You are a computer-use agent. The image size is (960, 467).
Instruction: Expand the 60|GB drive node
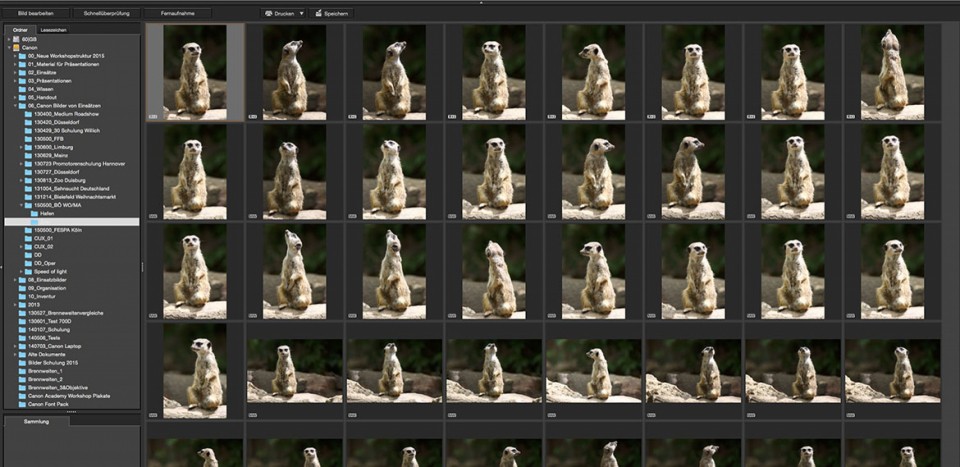click(x=9, y=39)
